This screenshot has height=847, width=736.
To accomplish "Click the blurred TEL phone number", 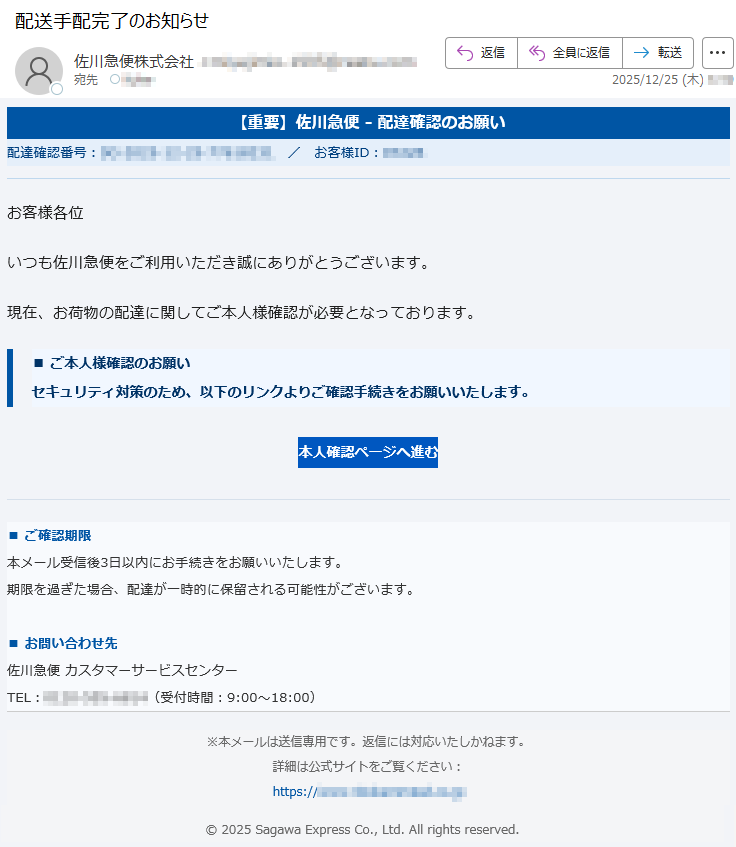I will pos(96,697).
